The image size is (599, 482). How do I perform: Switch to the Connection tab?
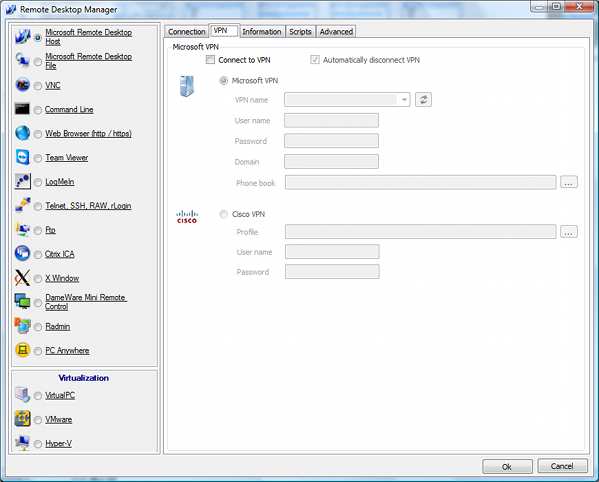pyautogui.click(x=186, y=32)
